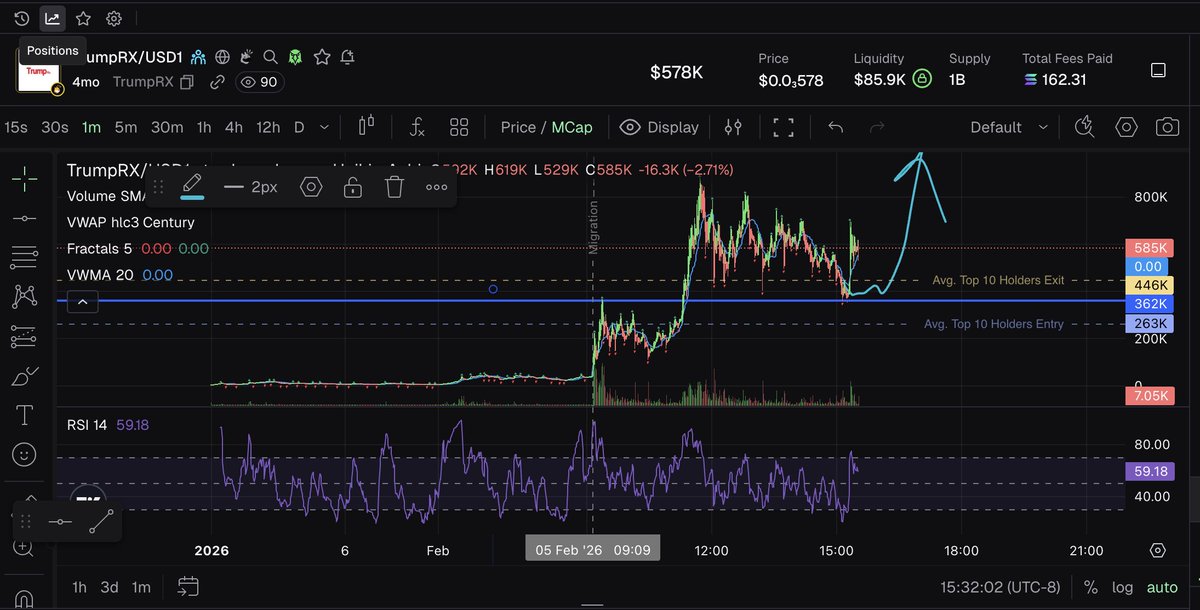1200x610 pixels.
Task: Select the brush drawing tool
Action: 24,377
